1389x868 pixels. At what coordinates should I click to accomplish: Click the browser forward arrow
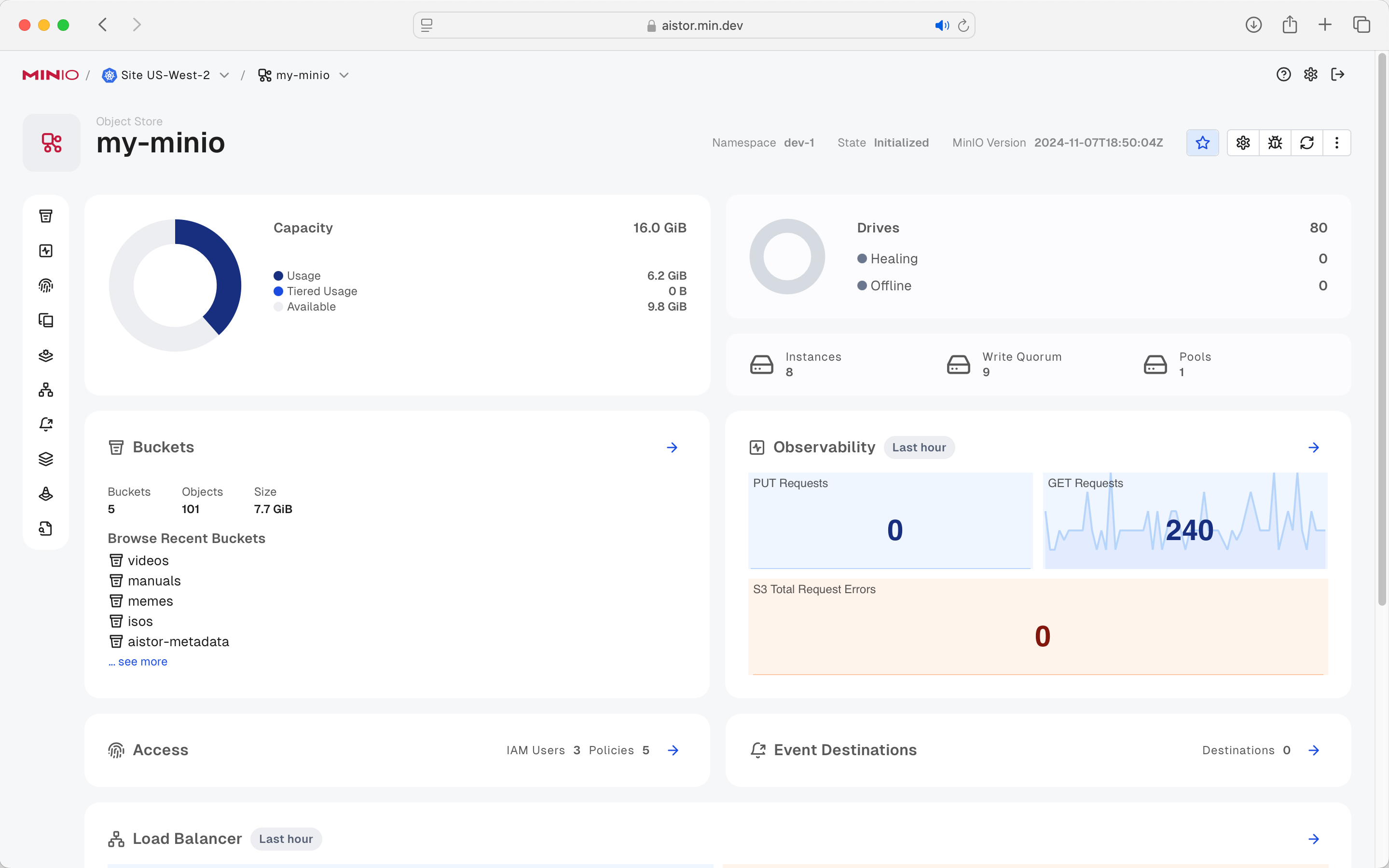click(137, 25)
